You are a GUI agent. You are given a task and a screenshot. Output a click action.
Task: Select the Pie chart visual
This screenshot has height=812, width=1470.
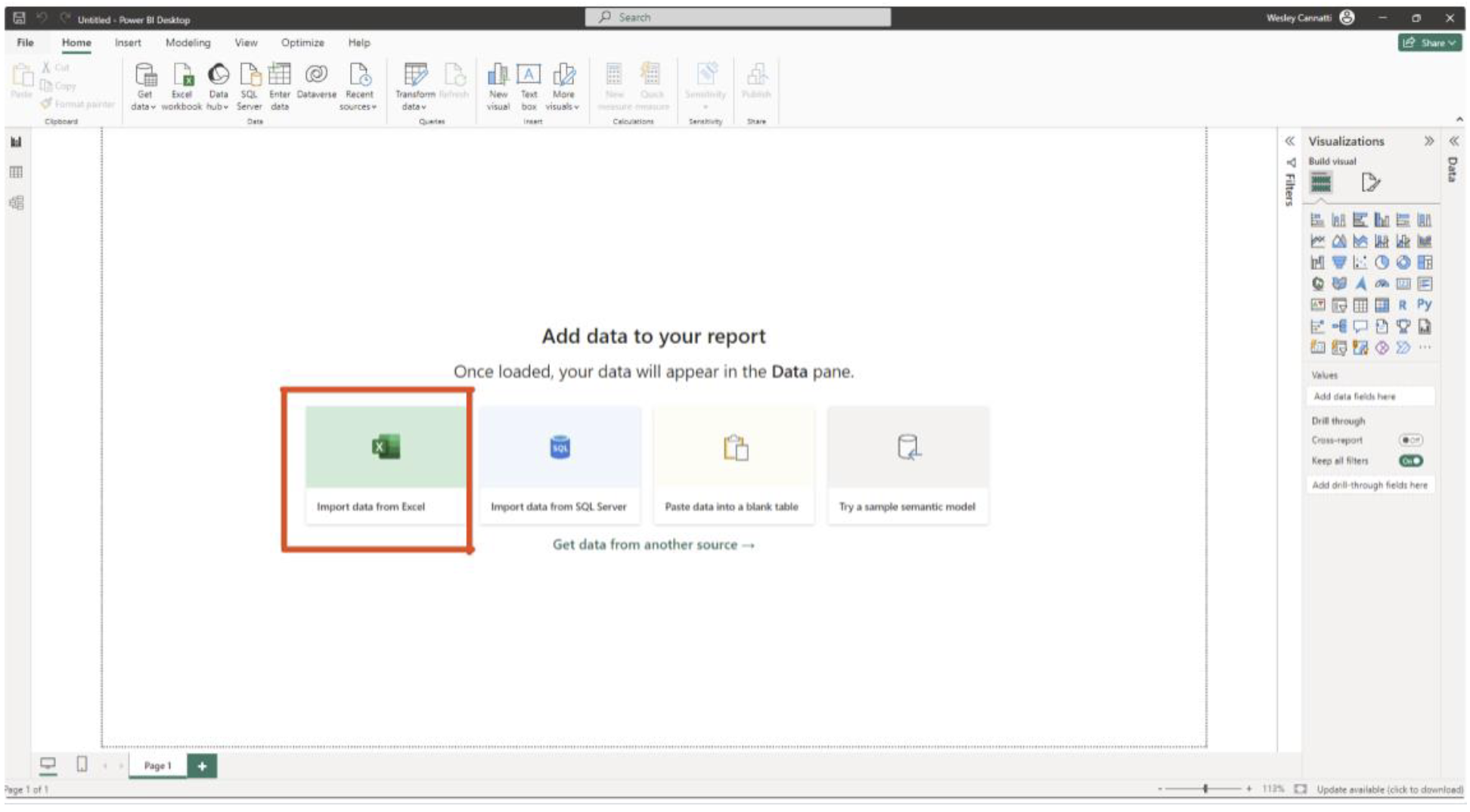(x=1381, y=261)
